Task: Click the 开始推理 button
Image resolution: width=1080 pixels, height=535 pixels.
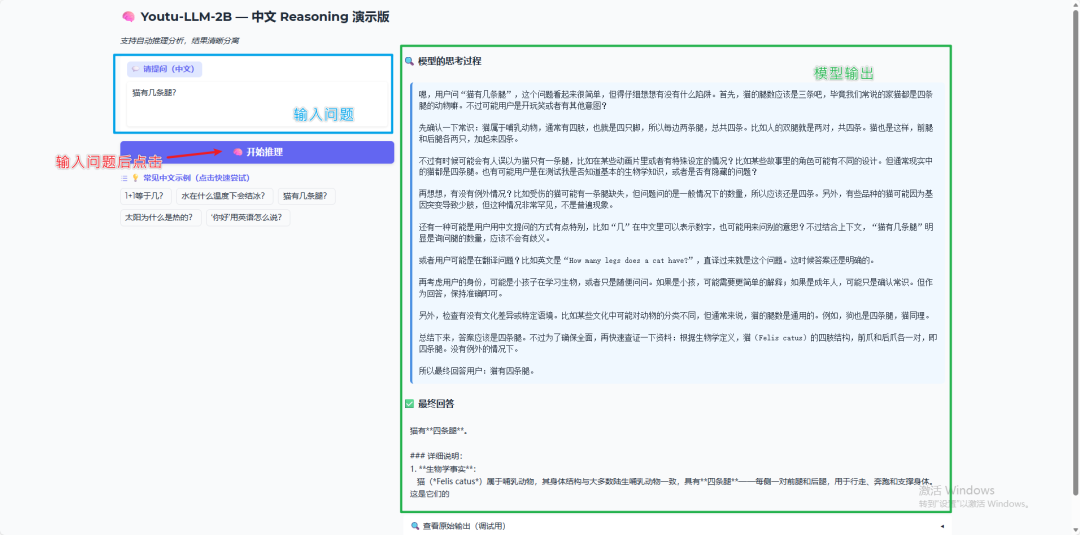Action: pyautogui.click(x=257, y=152)
